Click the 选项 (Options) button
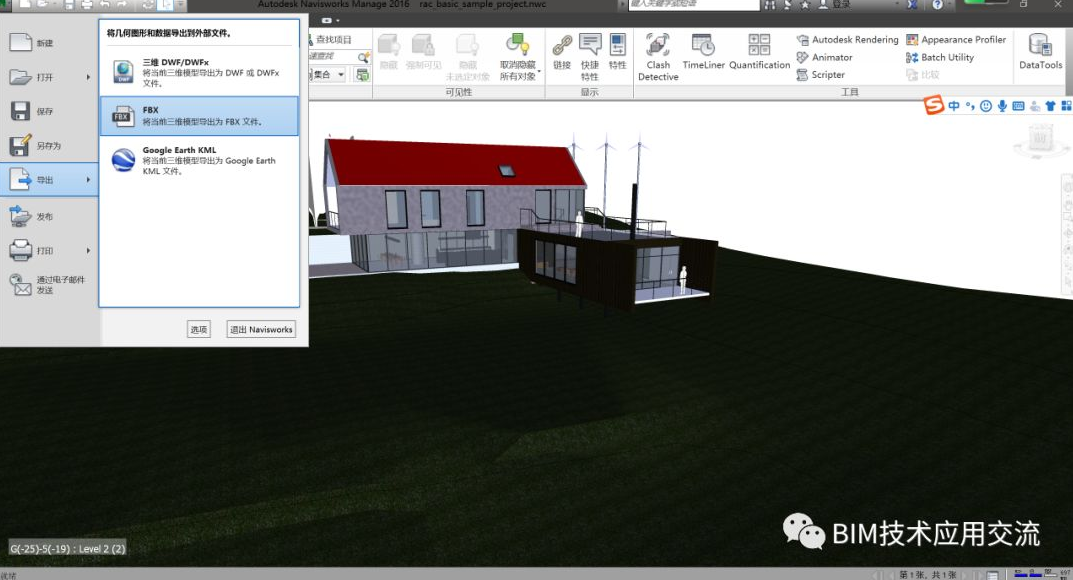 click(197, 329)
